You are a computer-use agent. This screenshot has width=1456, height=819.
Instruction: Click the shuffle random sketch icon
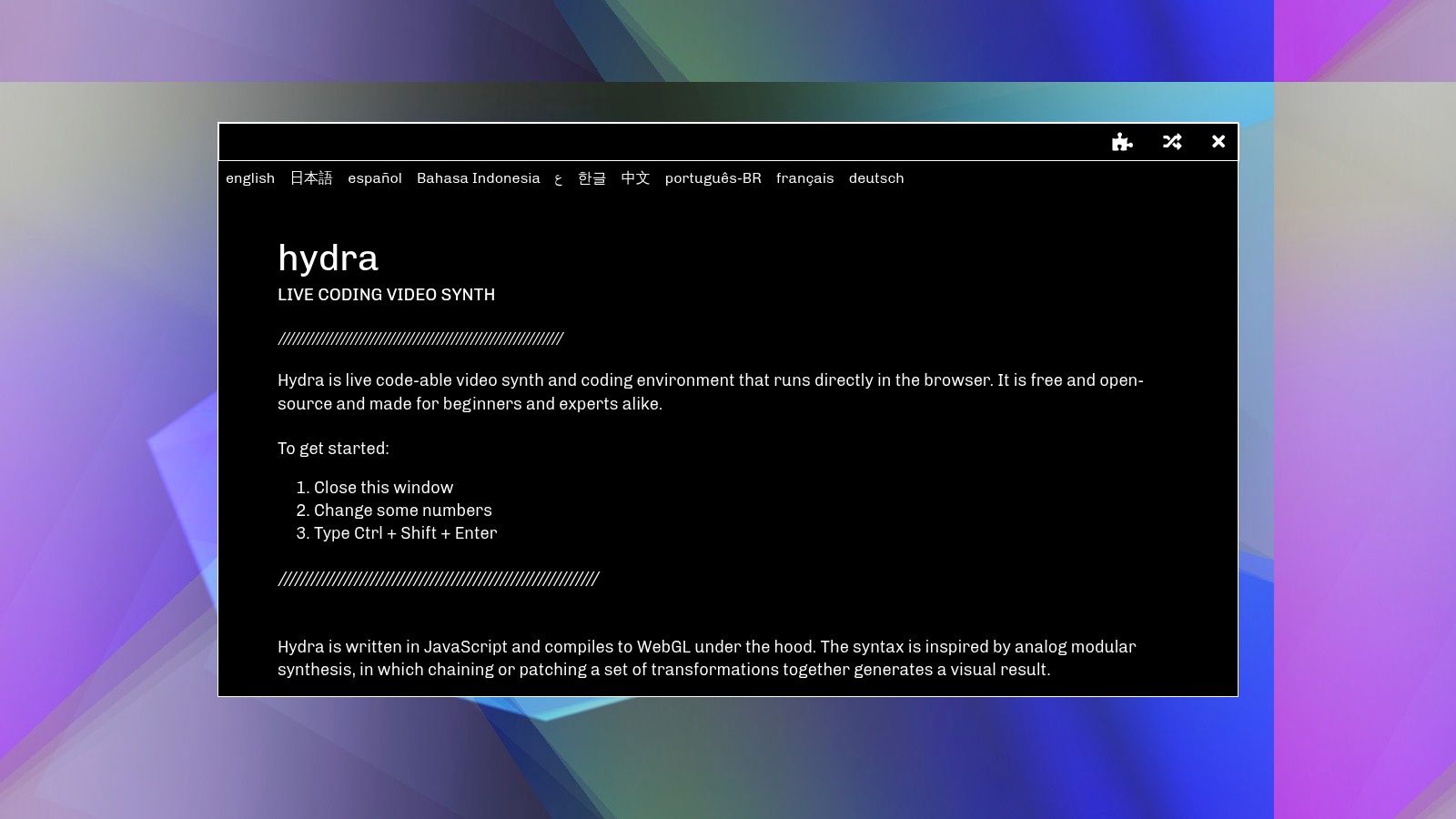click(x=1172, y=142)
